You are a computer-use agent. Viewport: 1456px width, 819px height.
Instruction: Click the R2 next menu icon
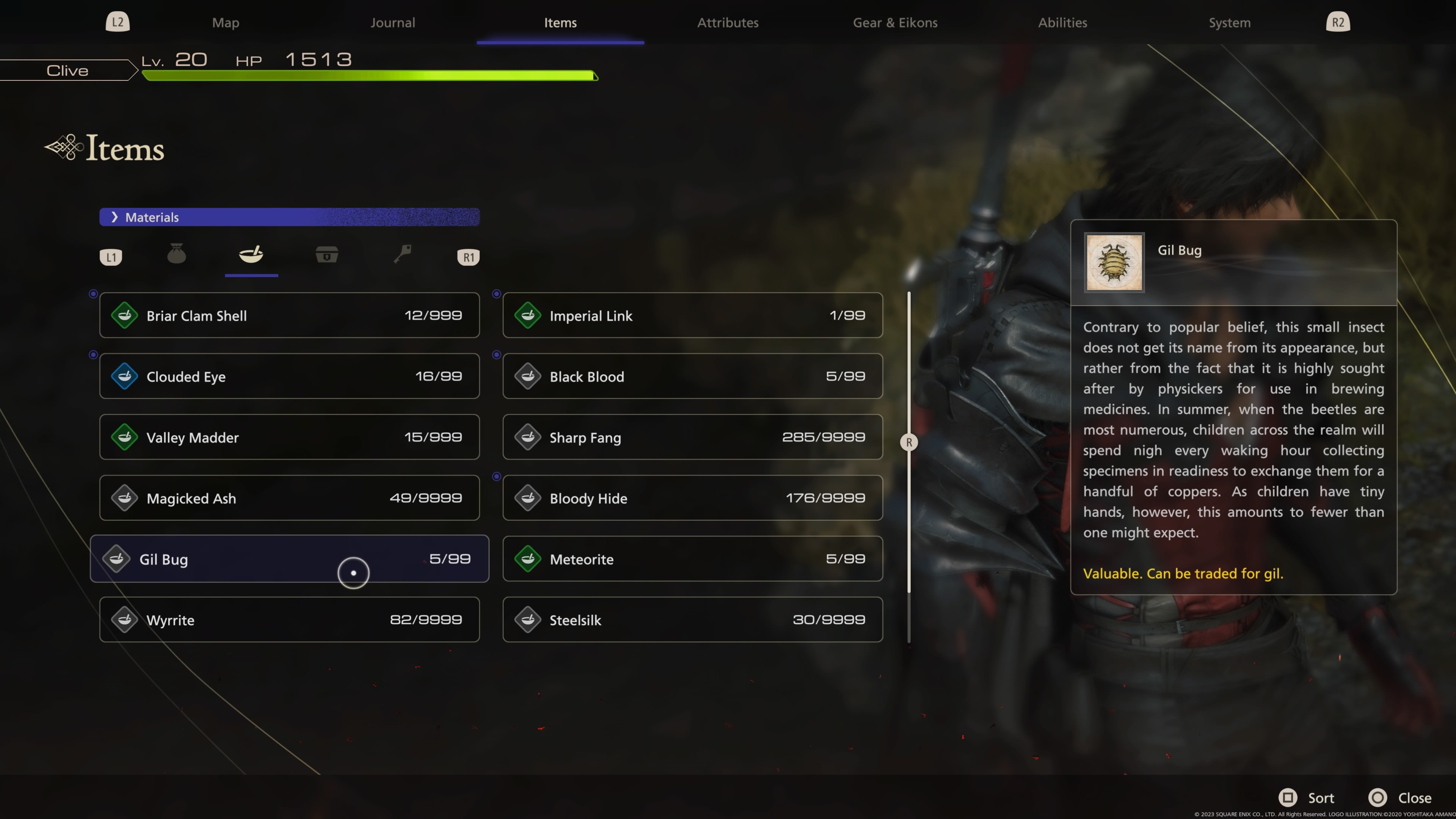[x=1338, y=22]
